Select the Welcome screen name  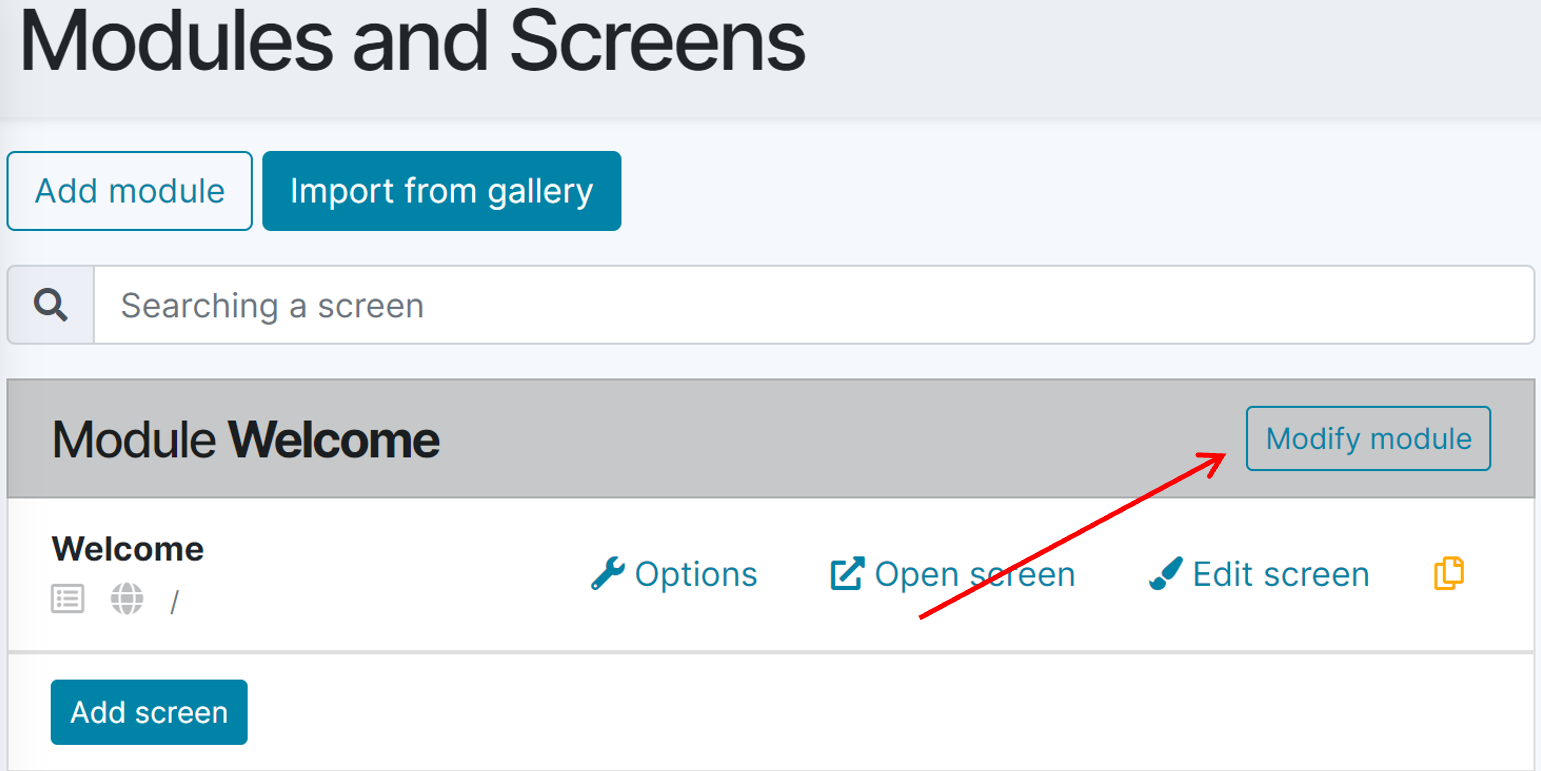[127, 548]
